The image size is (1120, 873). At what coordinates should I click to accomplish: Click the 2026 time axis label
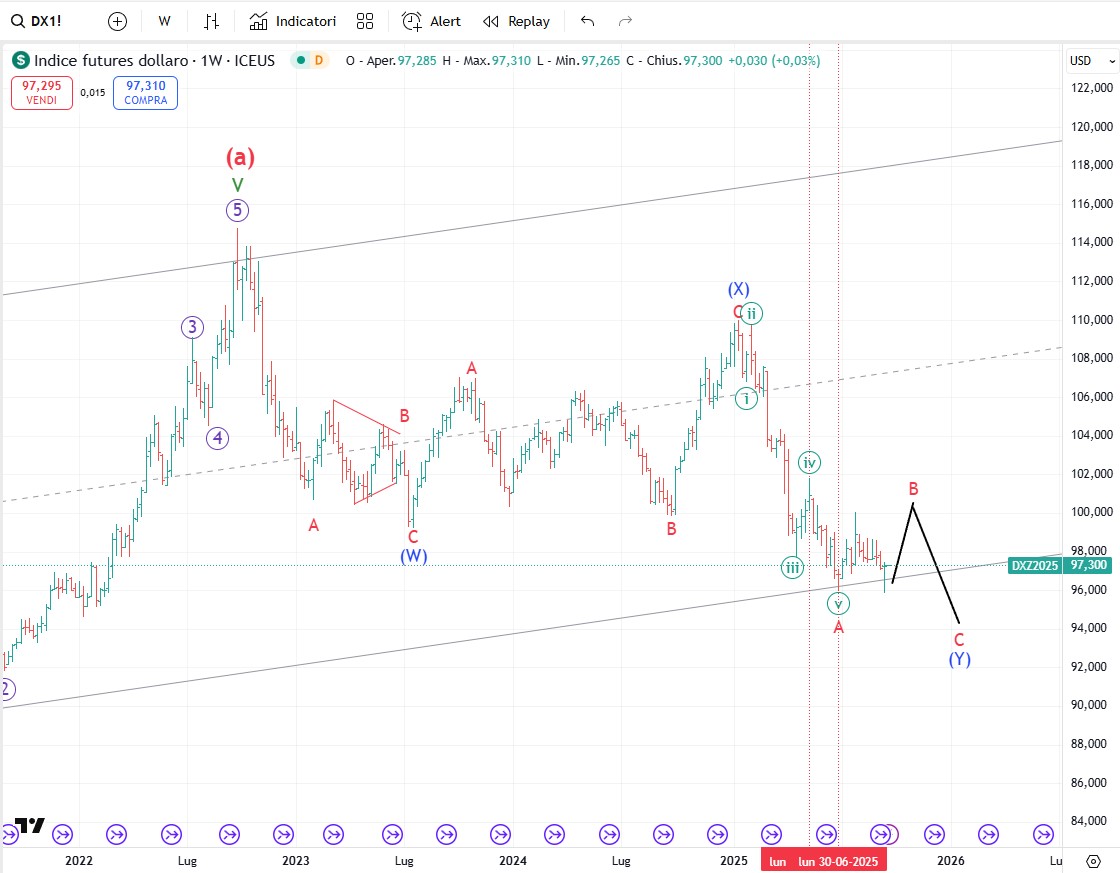pos(951,860)
